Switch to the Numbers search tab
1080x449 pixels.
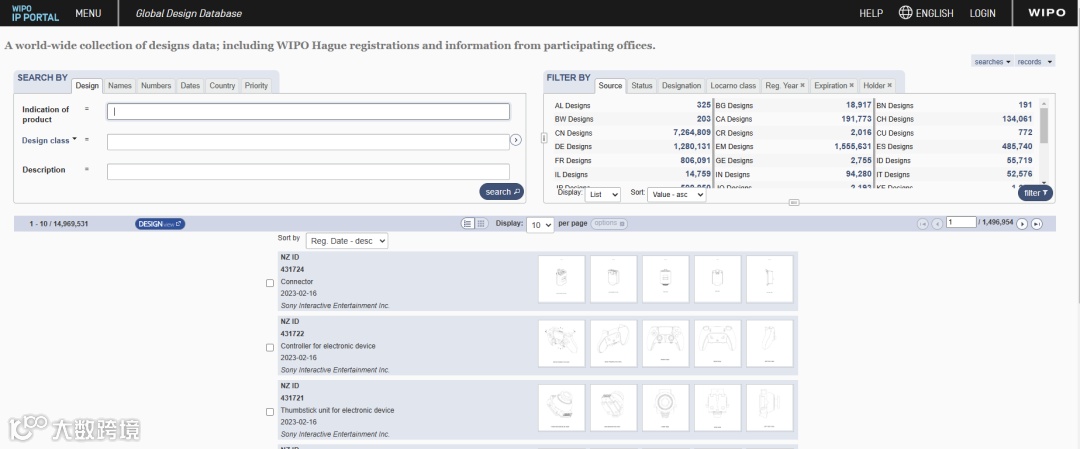(x=156, y=85)
